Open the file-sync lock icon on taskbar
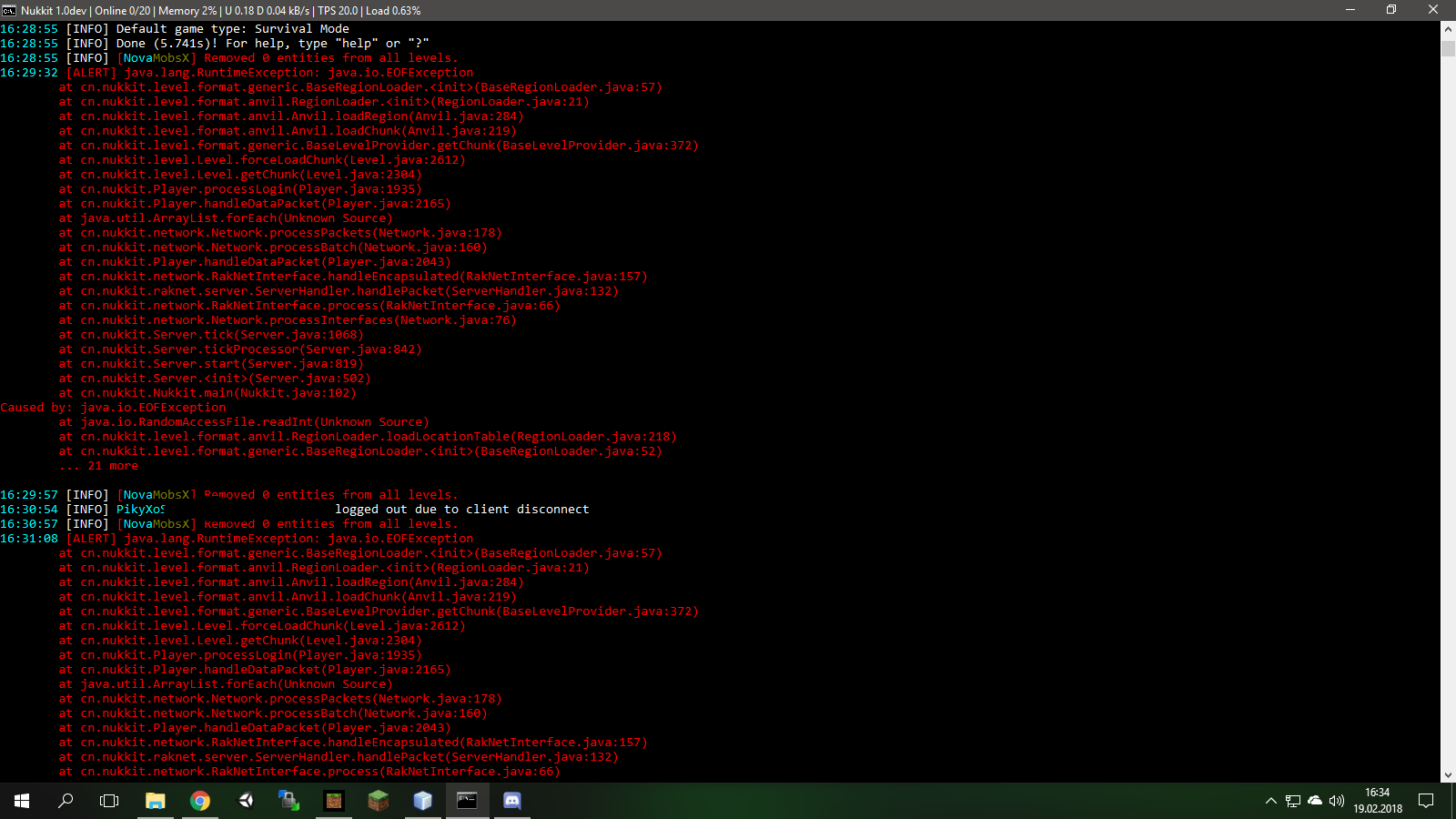The image size is (1456, 819). 289,801
